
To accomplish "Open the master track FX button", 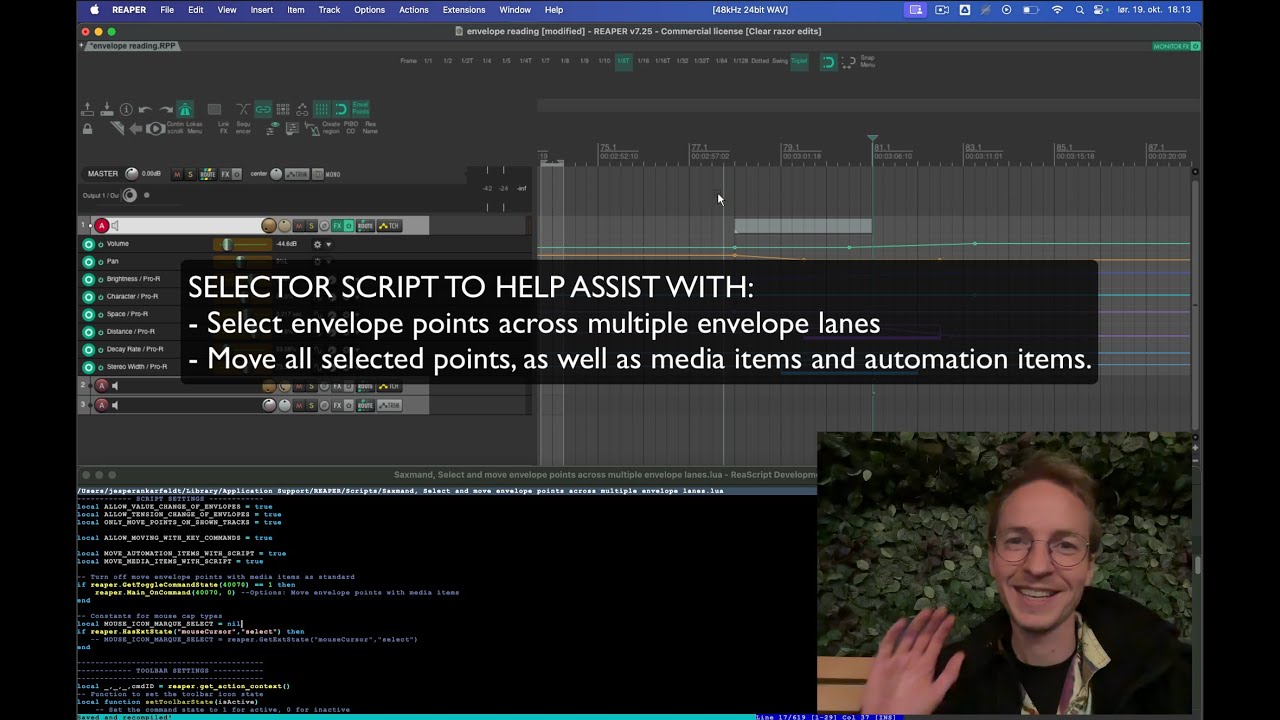I will [x=225, y=174].
